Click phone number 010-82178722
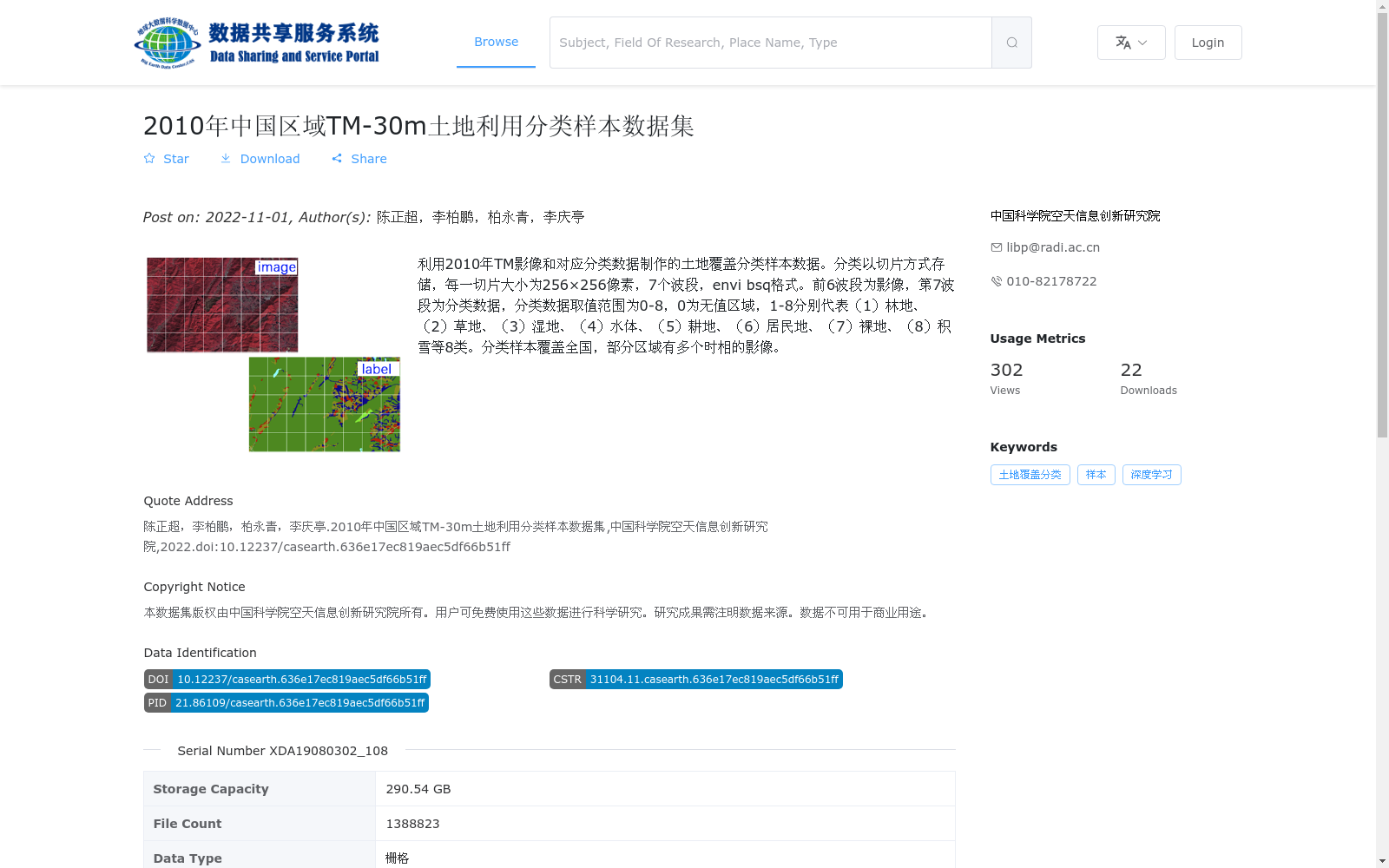The height and width of the screenshot is (868, 1389). (1051, 281)
